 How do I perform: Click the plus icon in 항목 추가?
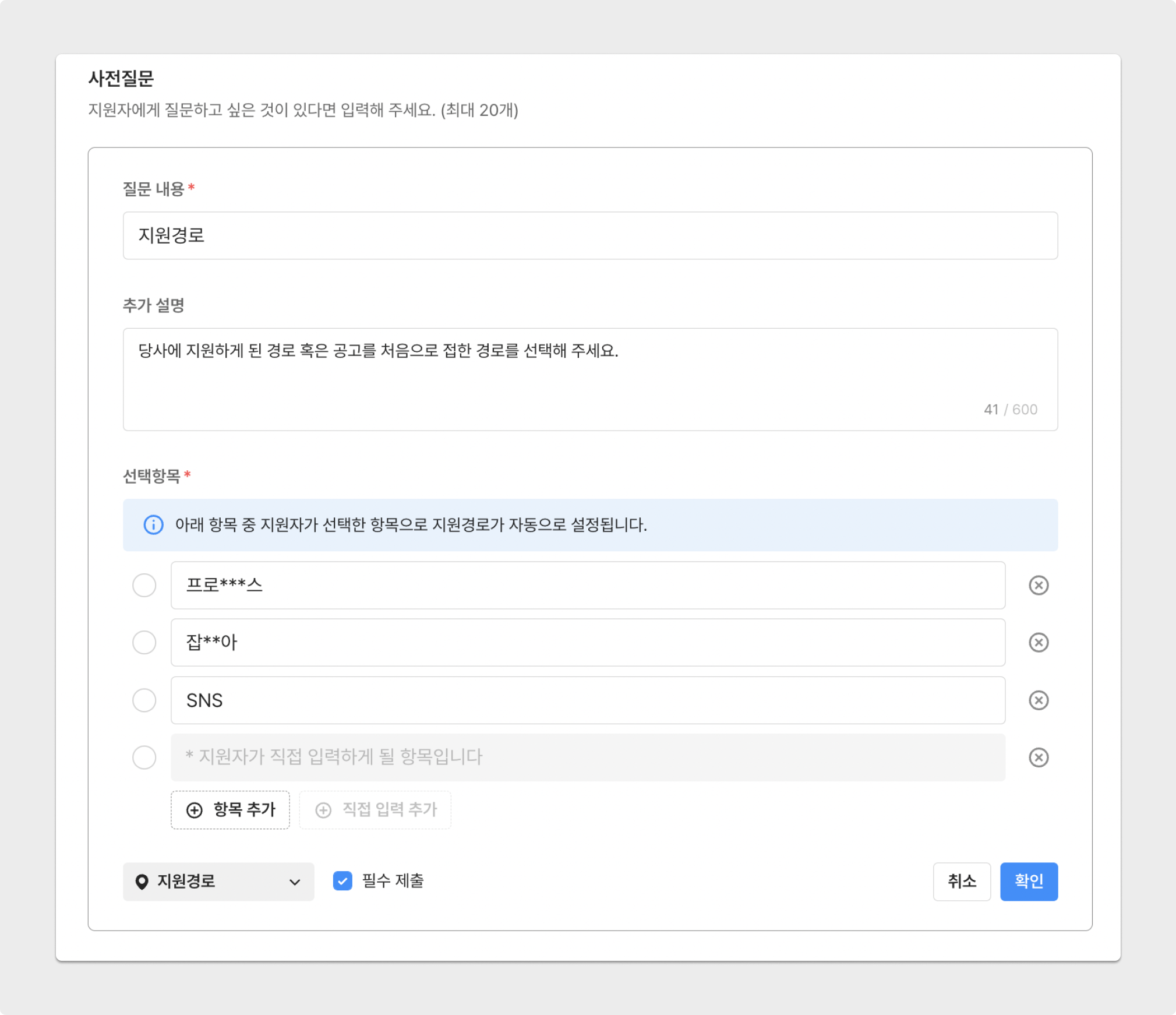194,809
